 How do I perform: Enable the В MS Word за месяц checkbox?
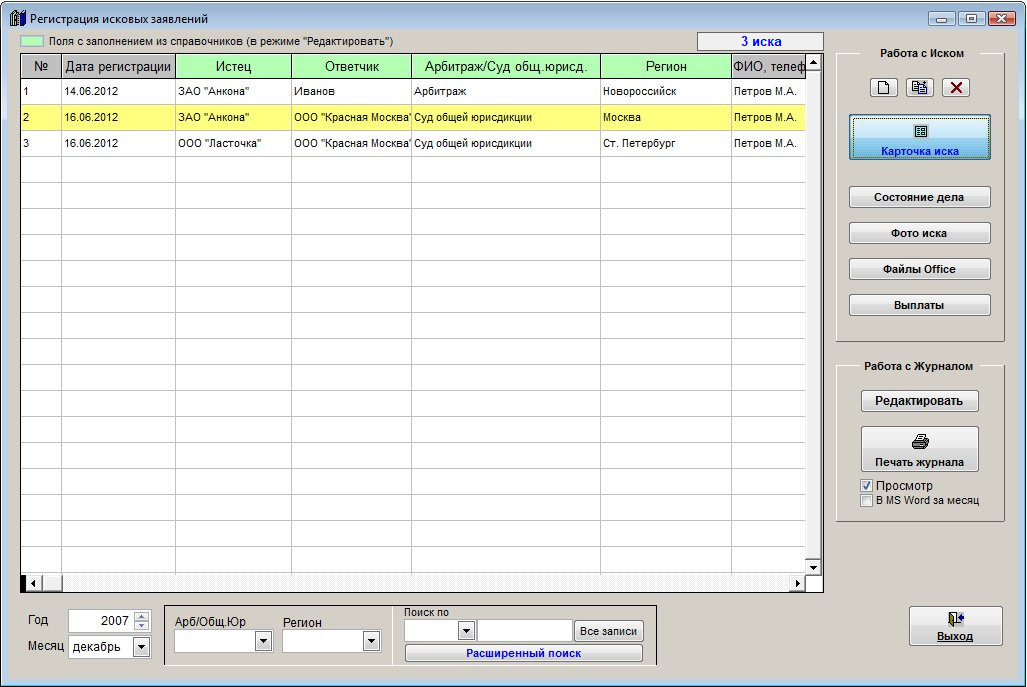(867, 500)
